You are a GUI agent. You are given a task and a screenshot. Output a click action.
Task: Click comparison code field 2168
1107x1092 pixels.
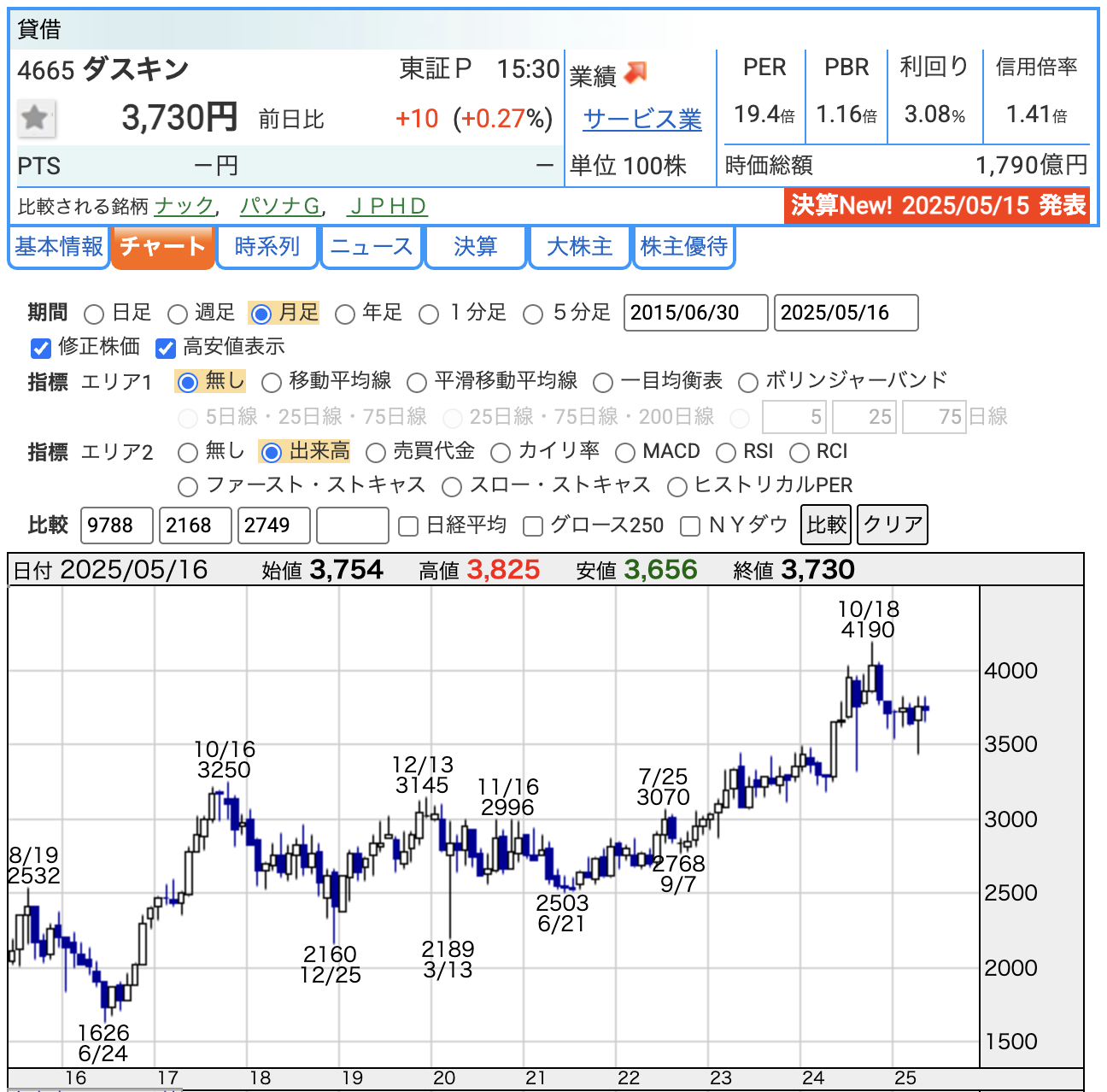[x=196, y=525]
